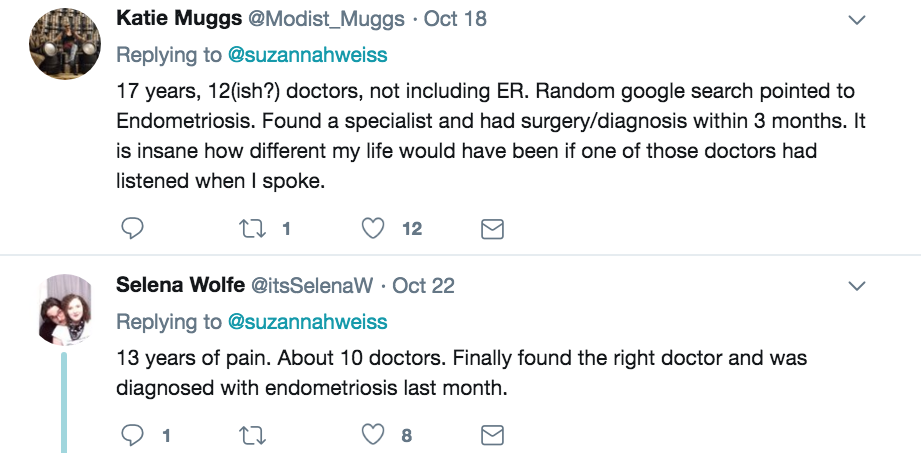Open Katie Muggs' profile picture

65,44
